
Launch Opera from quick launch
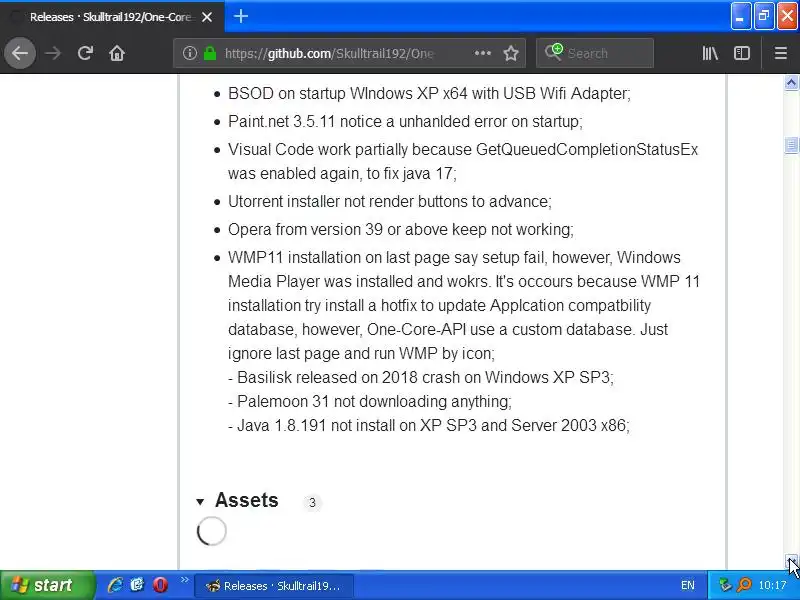click(160, 585)
